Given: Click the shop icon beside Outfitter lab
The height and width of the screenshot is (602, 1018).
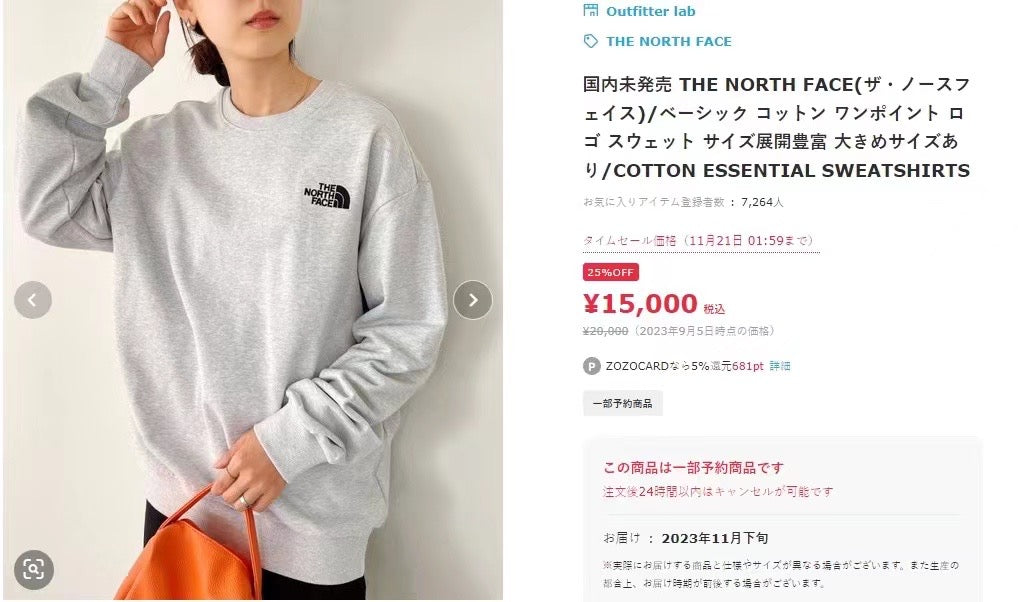Looking at the screenshot, I should (591, 10).
